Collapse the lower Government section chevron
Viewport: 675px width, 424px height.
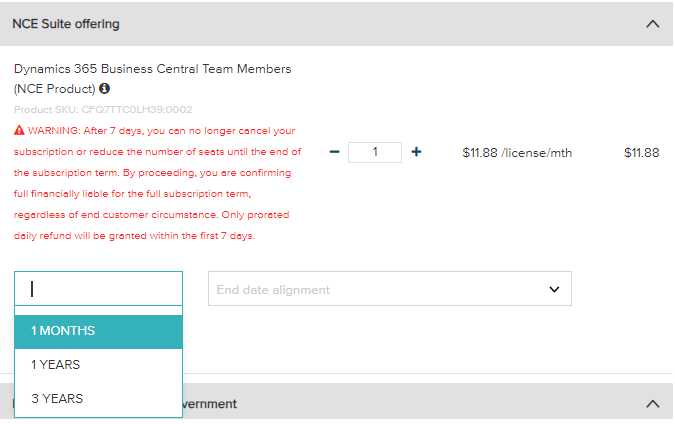click(x=653, y=404)
